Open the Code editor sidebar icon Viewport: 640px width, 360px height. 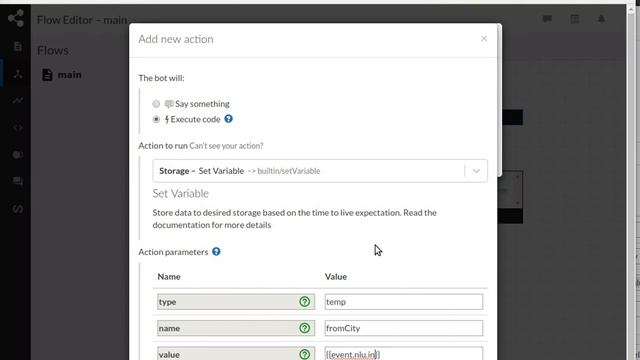click(x=18, y=128)
